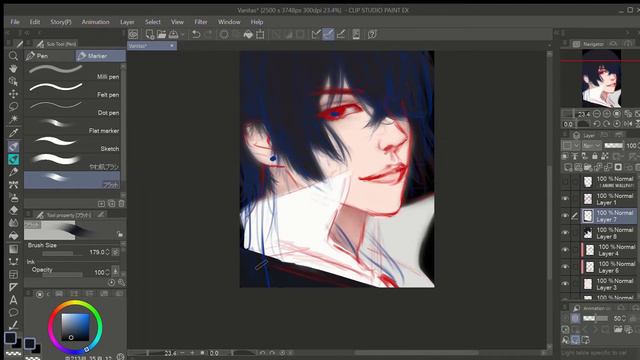The width and height of the screenshot is (640, 360).
Task: Toggle the lock layer icon
Action: coord(595,156)
